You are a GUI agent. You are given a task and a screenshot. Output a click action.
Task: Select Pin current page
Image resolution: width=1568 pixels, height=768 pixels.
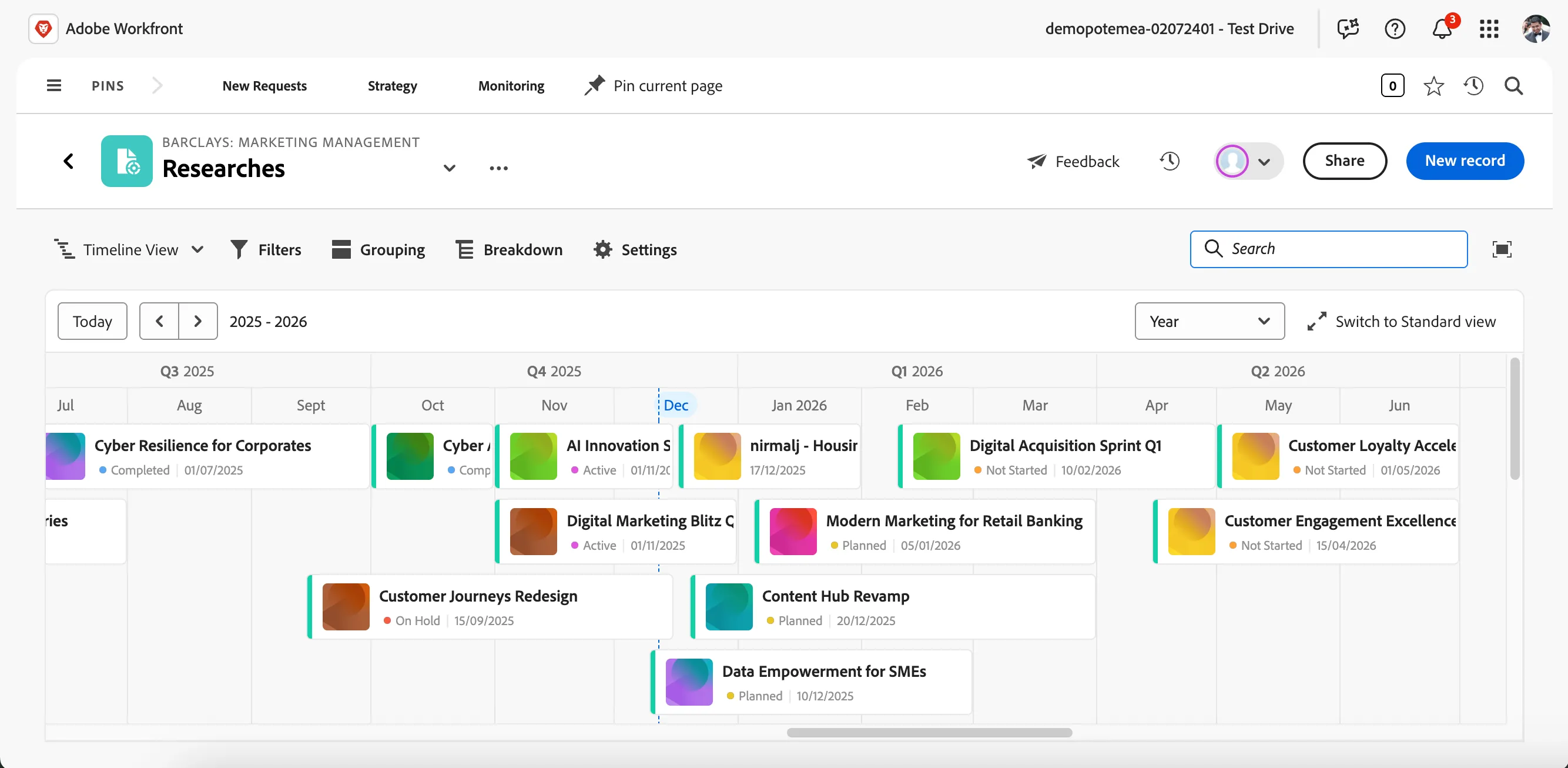654,86
